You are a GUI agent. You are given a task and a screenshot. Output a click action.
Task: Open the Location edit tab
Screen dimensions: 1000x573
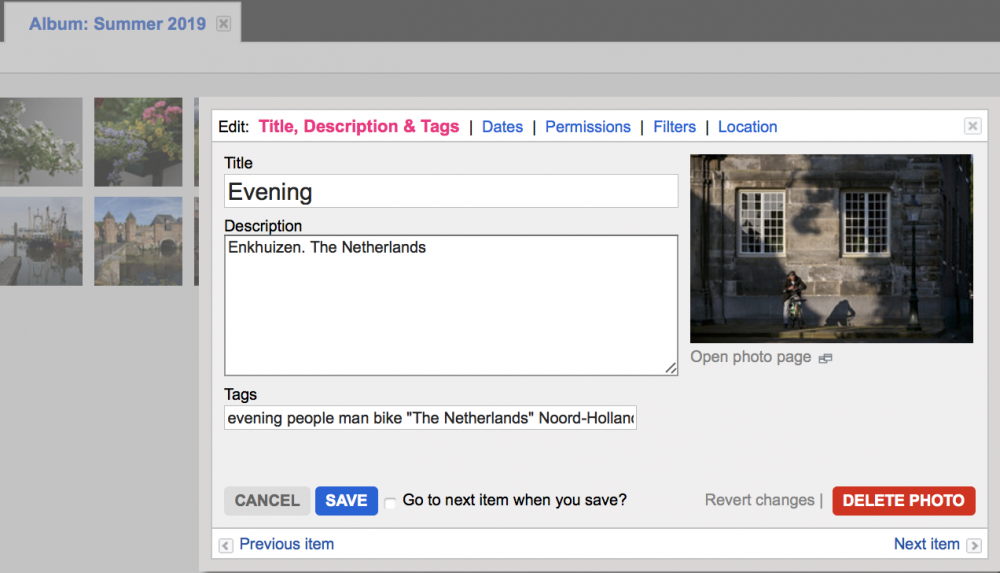point(747,127)
